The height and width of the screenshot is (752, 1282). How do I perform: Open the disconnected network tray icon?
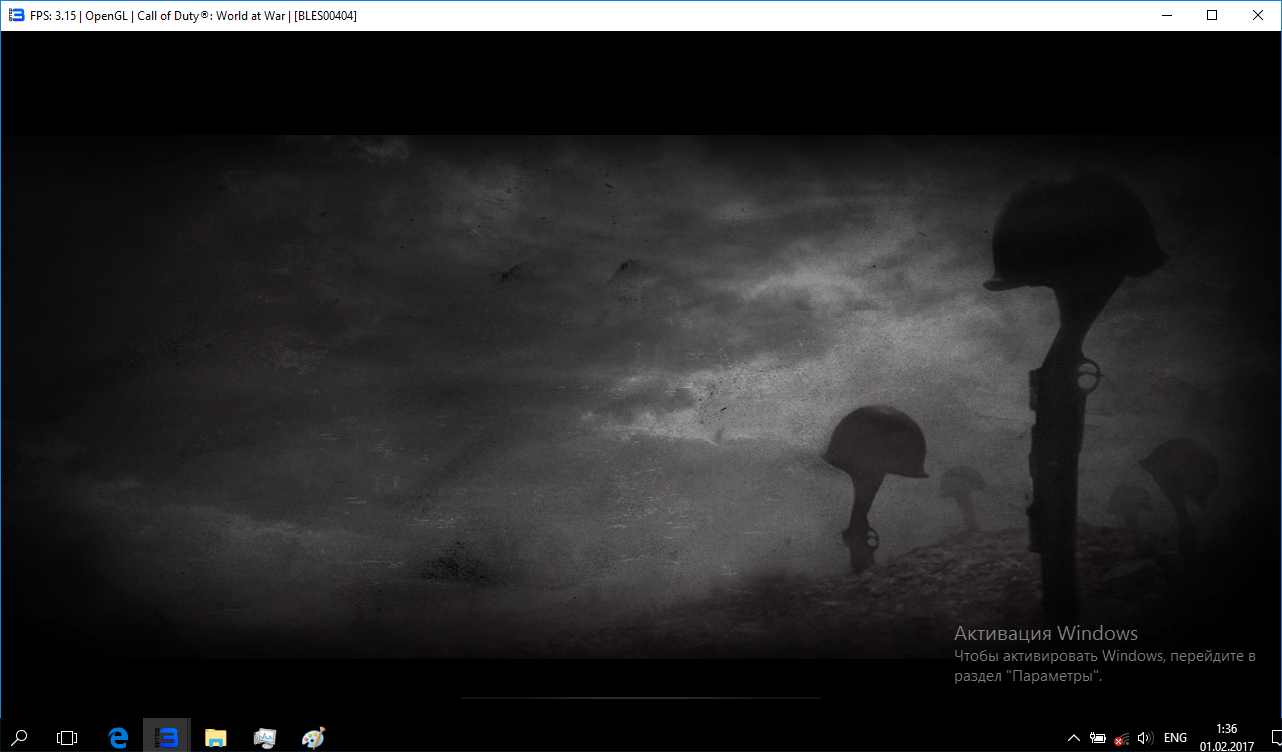tap(1121, 738)
